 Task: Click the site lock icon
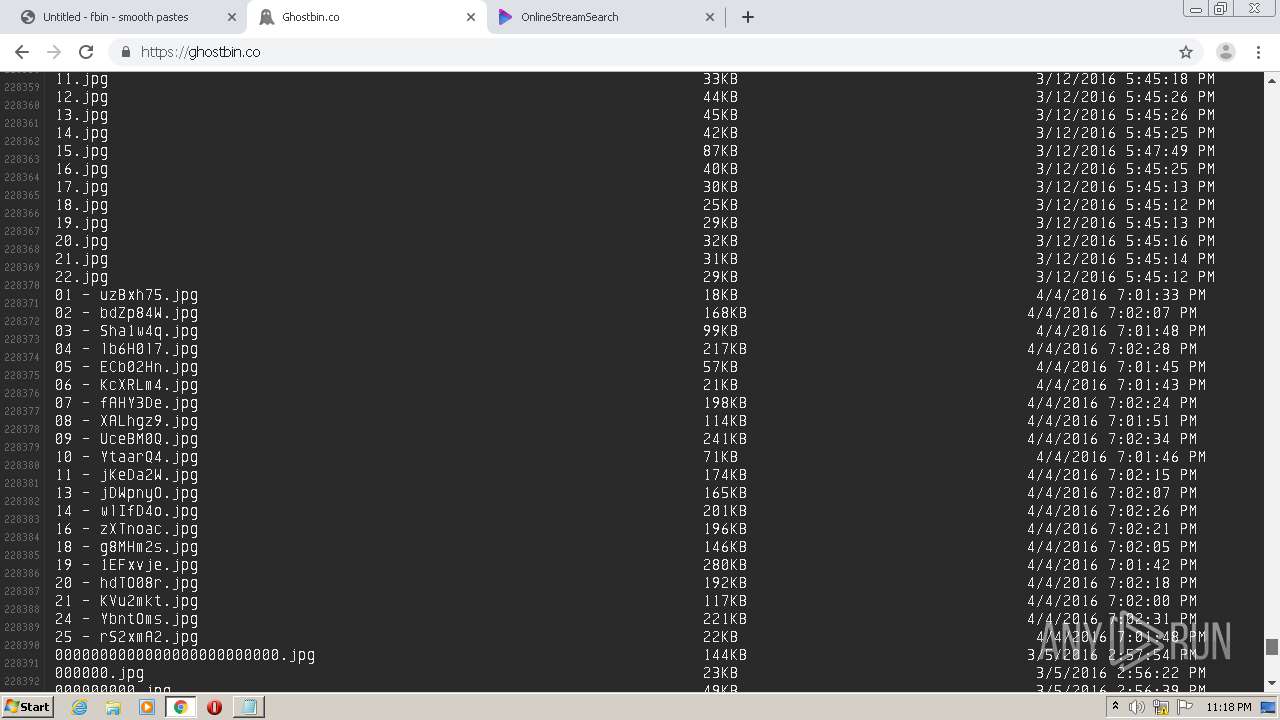click(126, 52)
